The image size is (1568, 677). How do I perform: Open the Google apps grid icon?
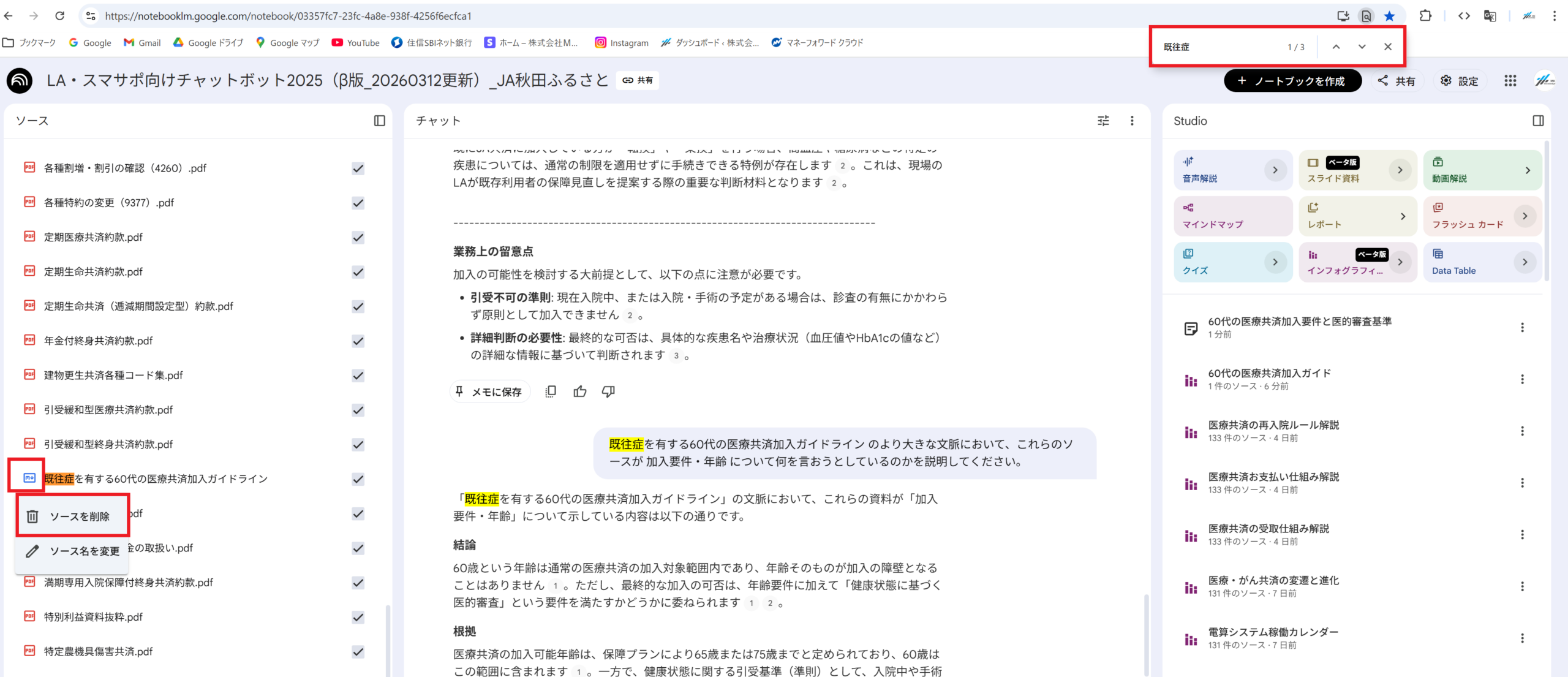tap(1510, 81)
